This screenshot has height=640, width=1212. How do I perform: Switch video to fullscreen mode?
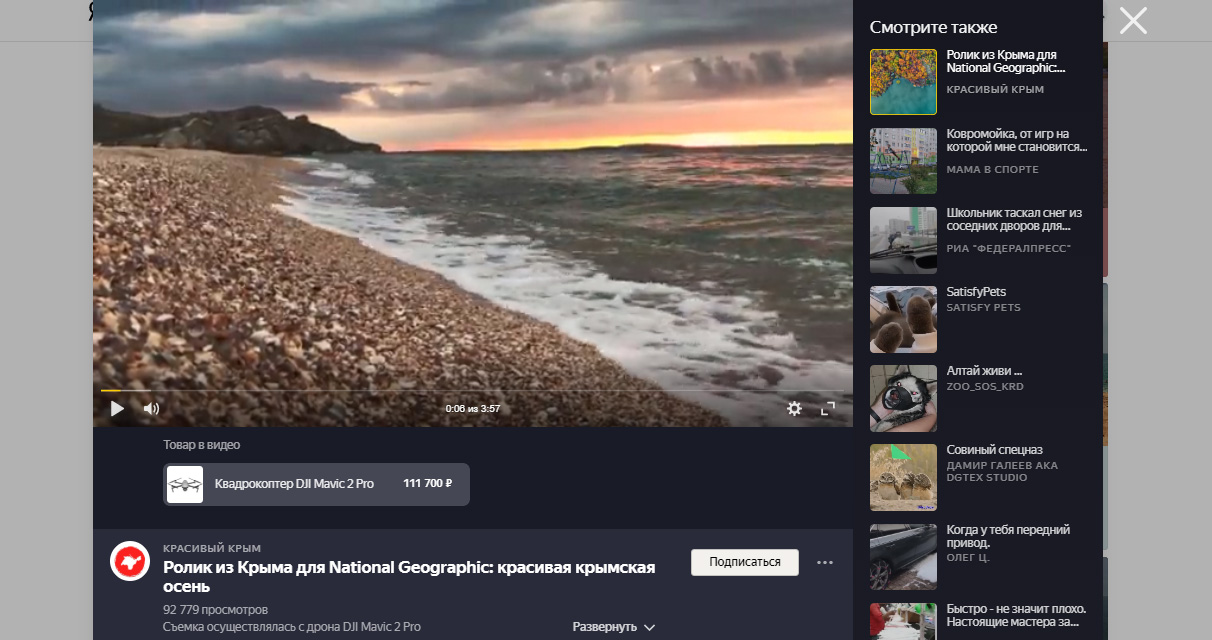coord(828,408)
